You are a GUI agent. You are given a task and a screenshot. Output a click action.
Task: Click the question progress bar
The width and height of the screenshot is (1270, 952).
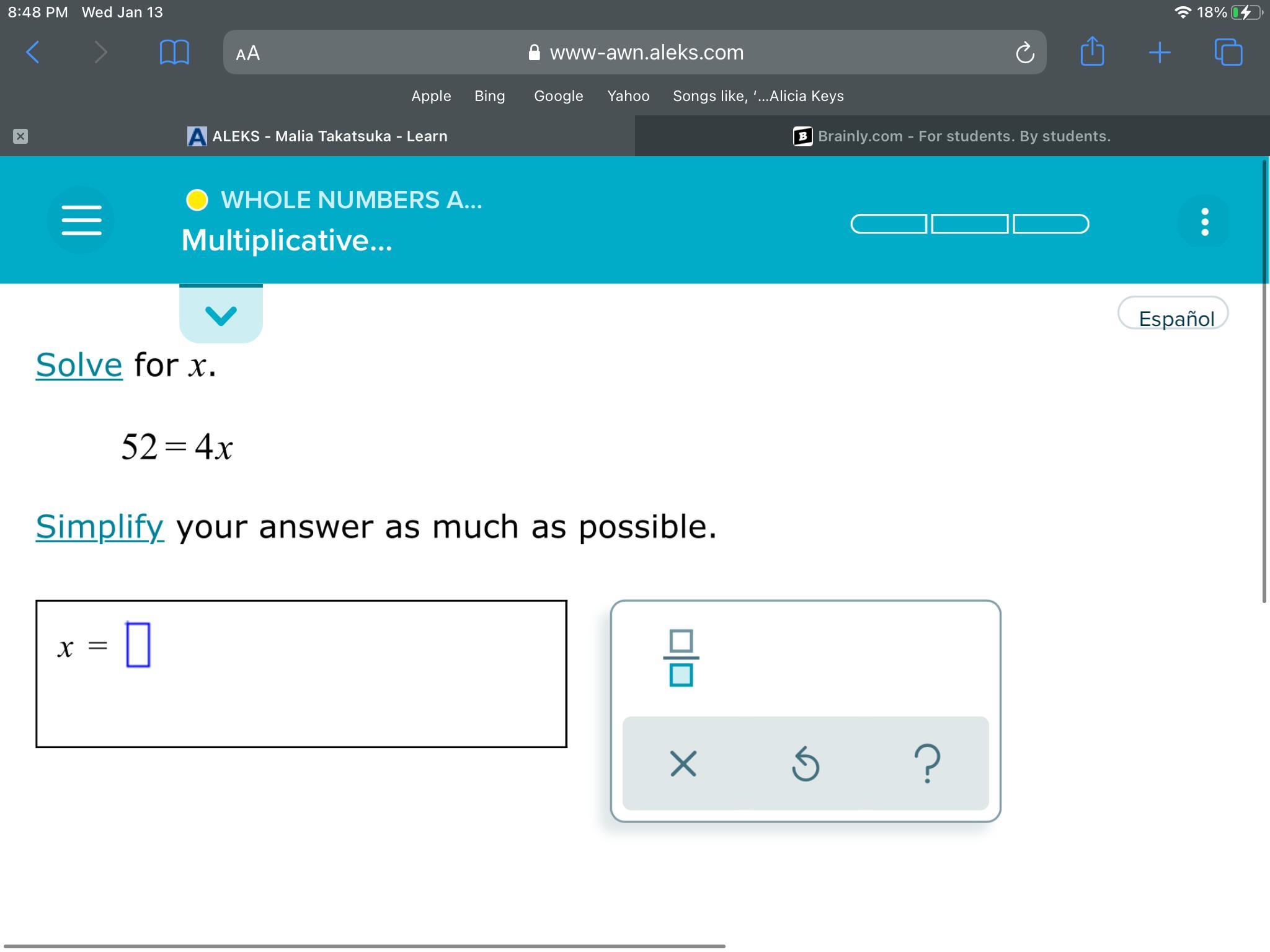pos(969,224)
